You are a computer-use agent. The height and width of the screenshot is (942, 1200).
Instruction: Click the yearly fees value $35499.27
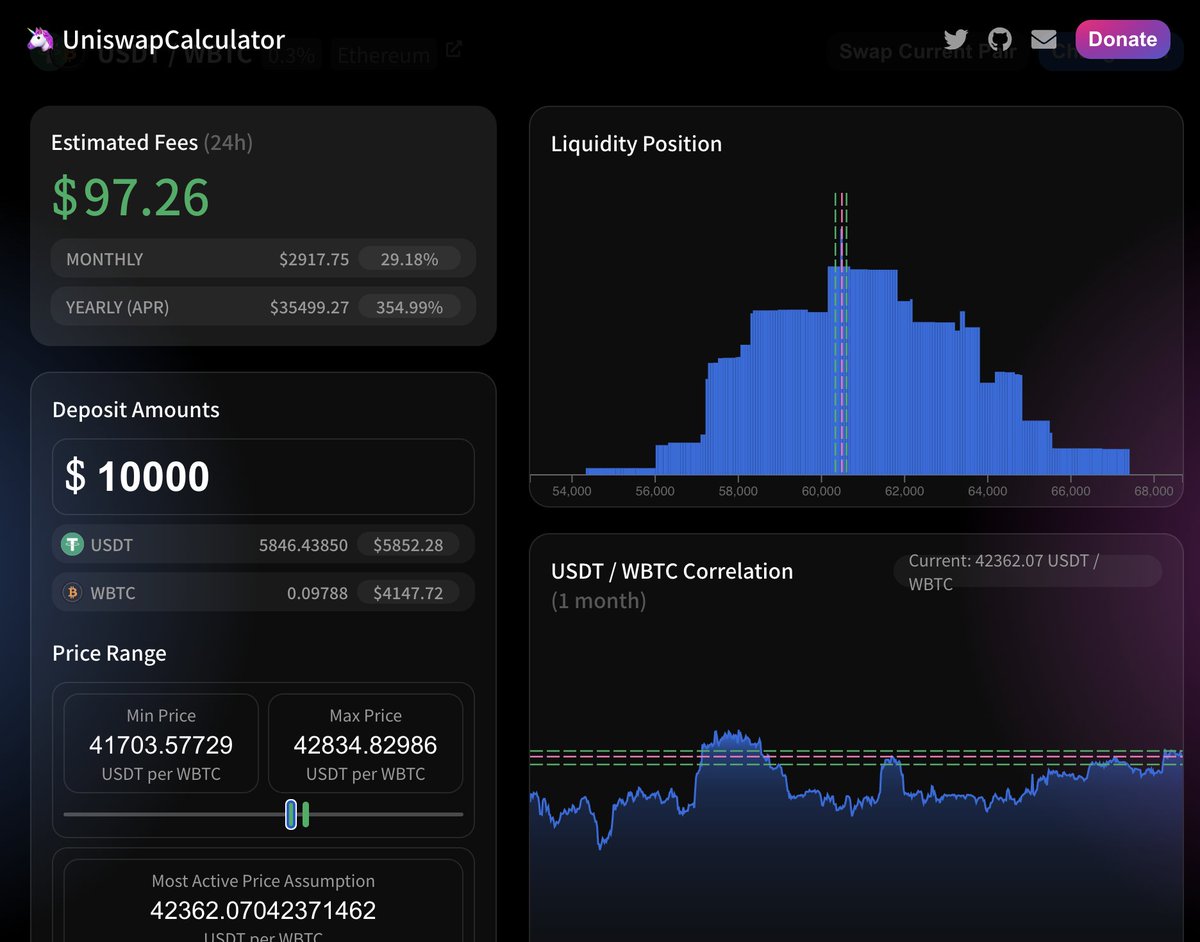tap(309, 307)
